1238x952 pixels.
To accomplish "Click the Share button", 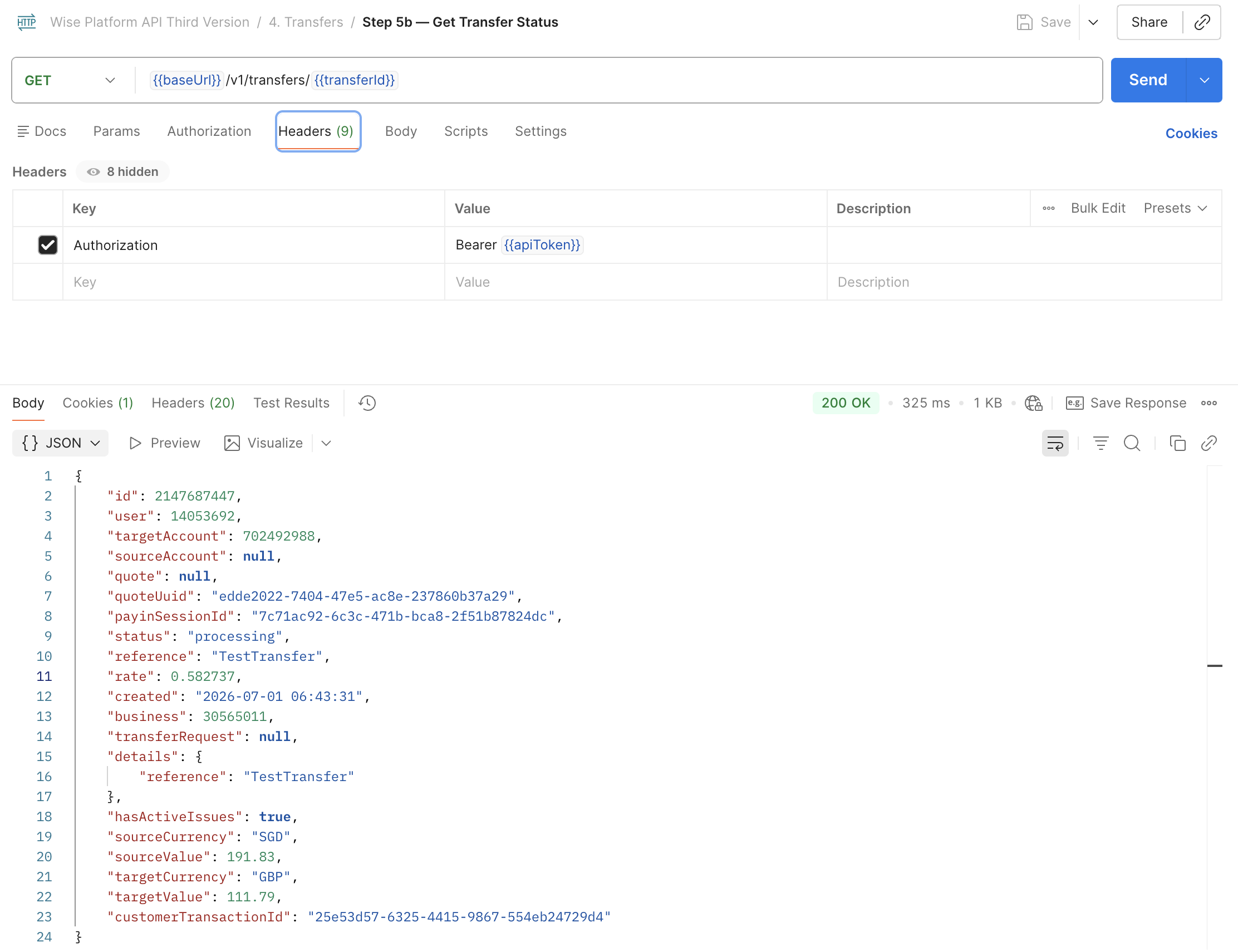I will click(1149, 22).
